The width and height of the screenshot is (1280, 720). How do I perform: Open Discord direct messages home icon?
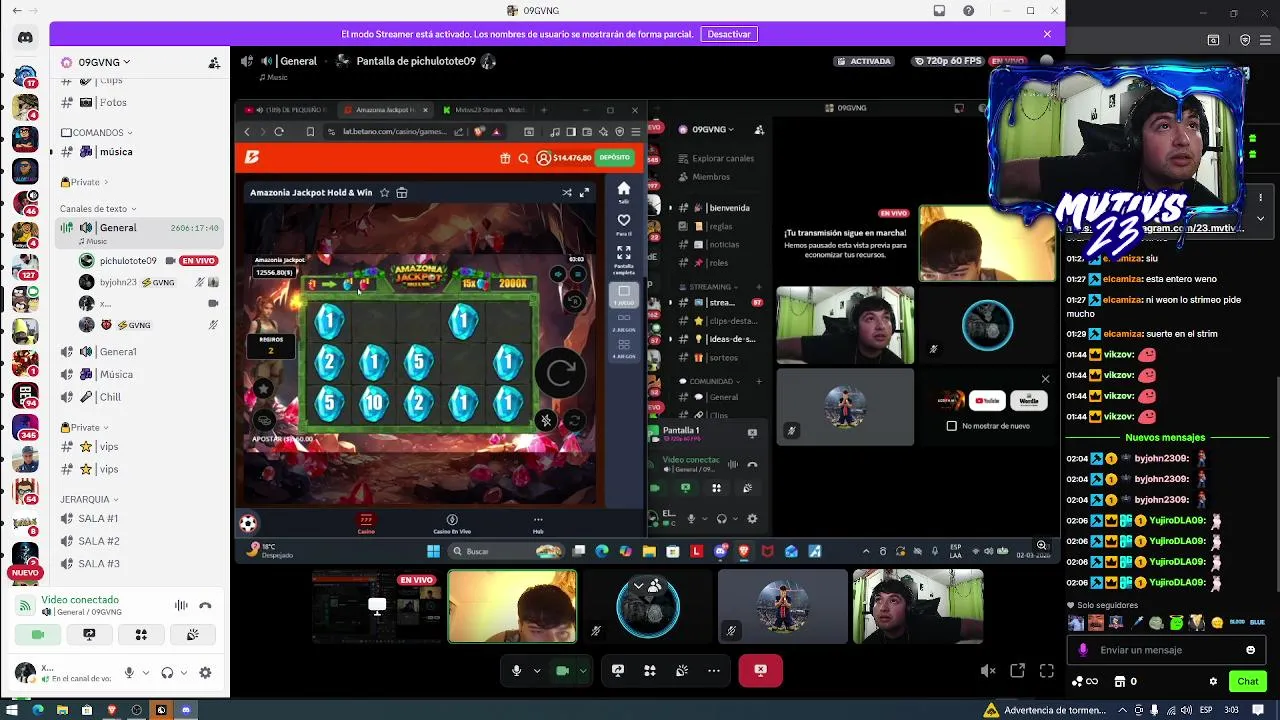point(25,38)
